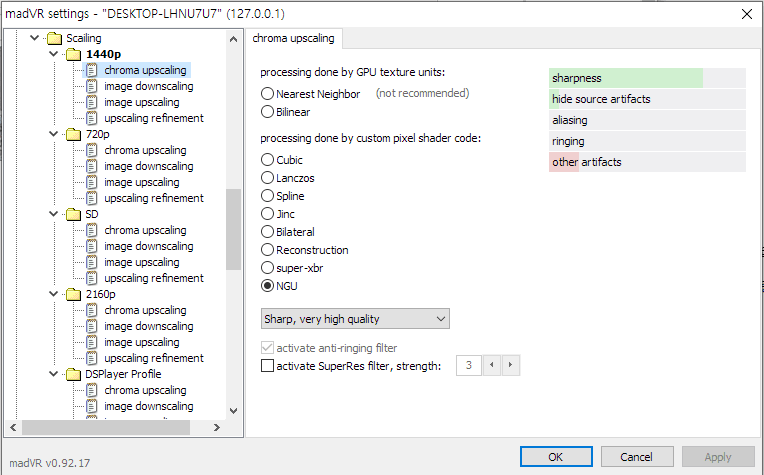
Task: Choose the Bilinear scaling option
Action: (267, 112)
